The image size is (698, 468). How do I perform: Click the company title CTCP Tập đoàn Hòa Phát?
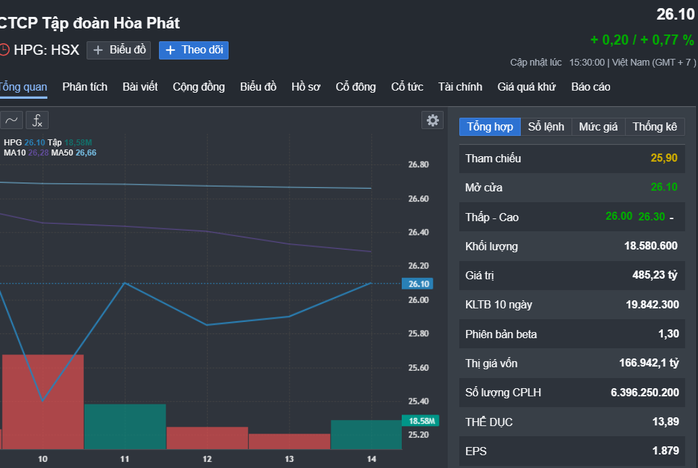click(x=89, y=23)
